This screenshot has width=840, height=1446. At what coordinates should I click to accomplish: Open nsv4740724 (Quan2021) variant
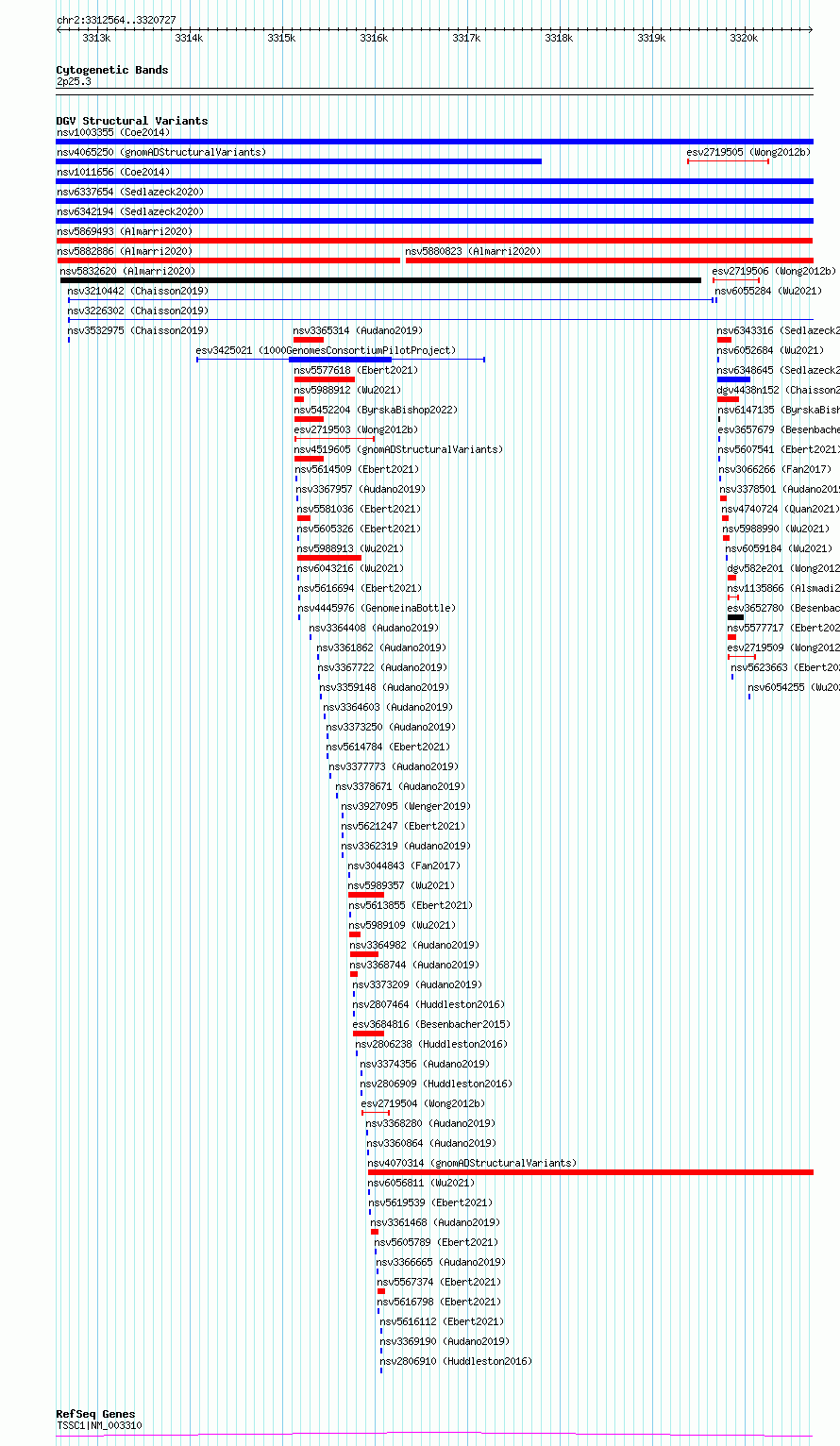coord(780,509)
